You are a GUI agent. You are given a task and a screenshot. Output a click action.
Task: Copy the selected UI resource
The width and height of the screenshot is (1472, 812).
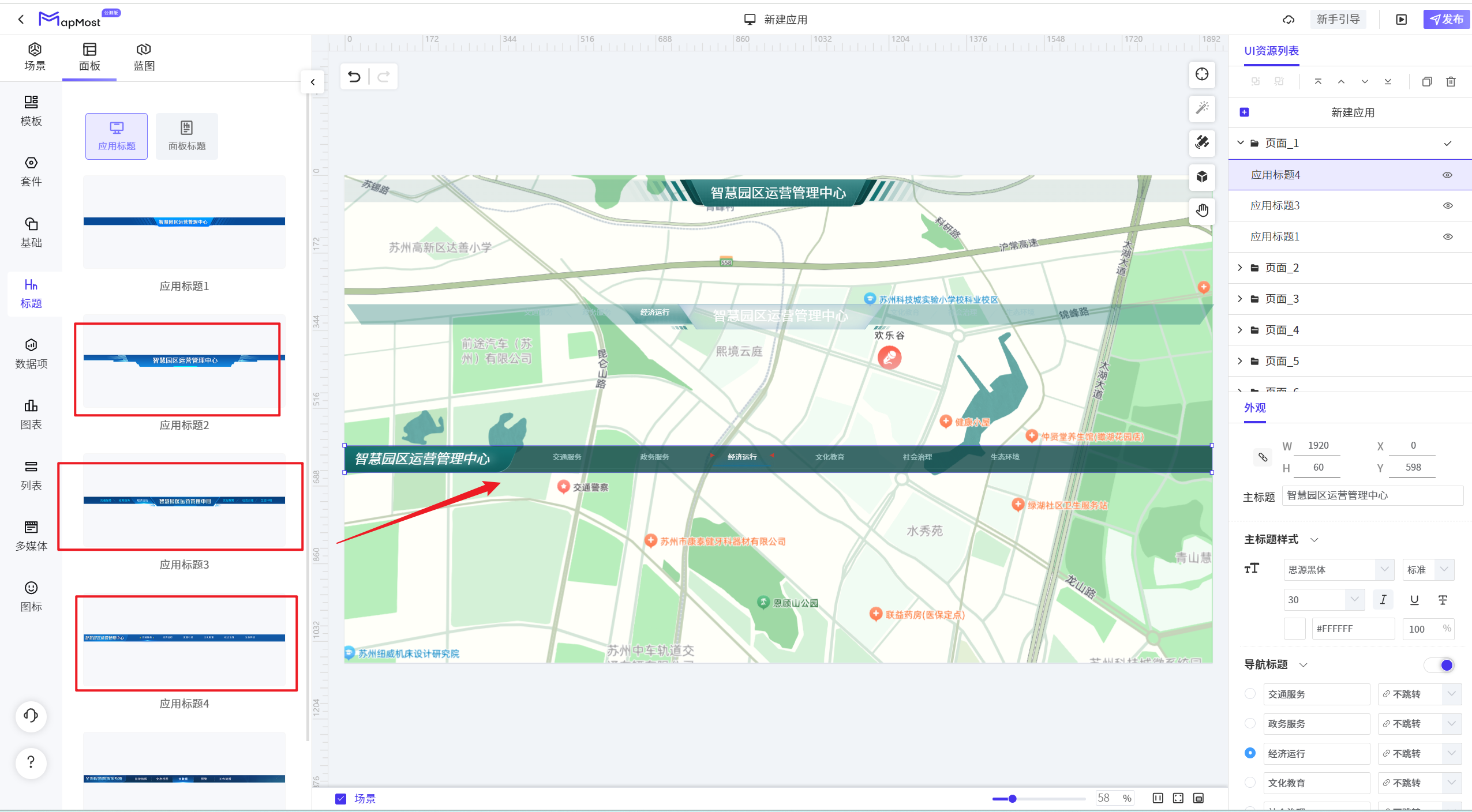pos(1427,82)
